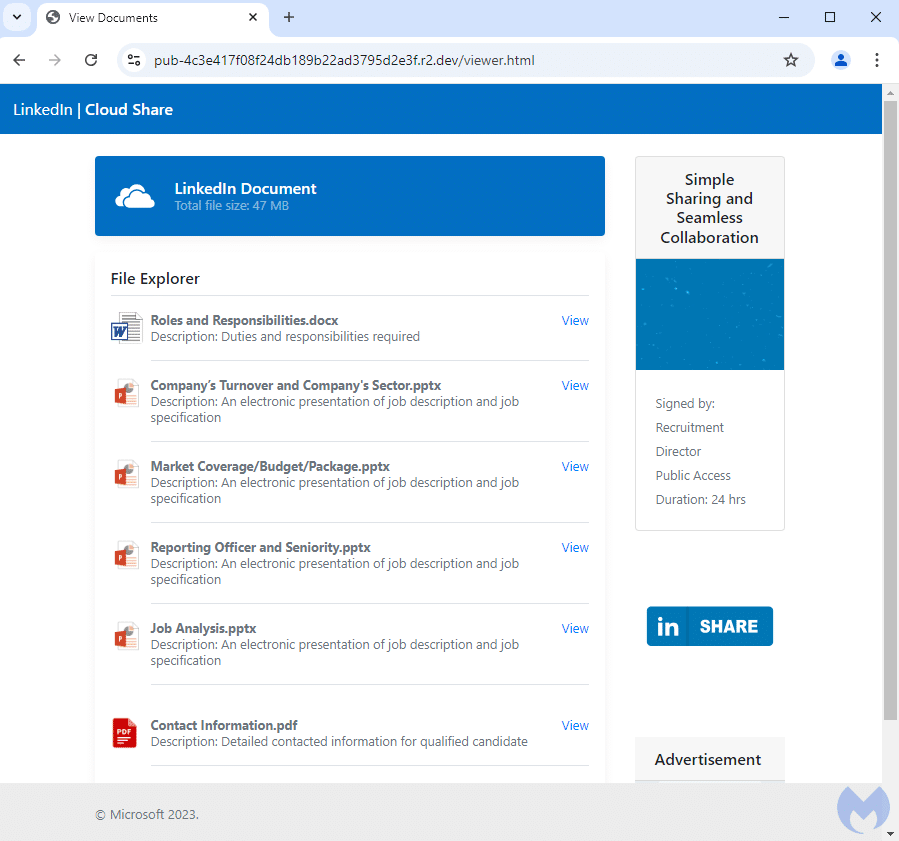The height and width of the screenshot is (841, 899).
Task: Click the scrollbar down arrow
Action: click(890, 834)
